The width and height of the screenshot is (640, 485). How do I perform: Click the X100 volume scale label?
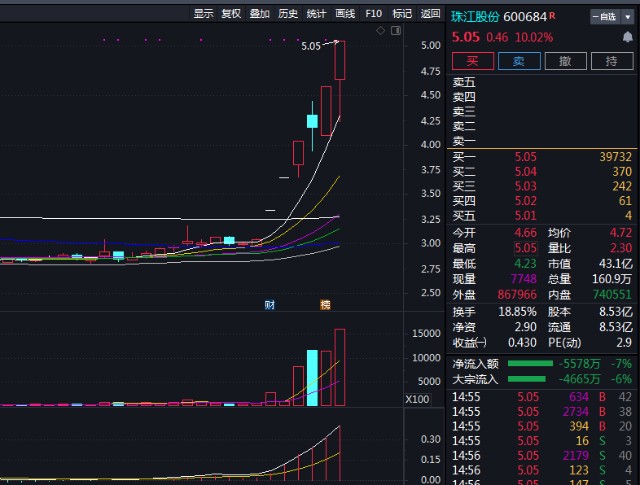pyautogui.click(x=417, y=399)
